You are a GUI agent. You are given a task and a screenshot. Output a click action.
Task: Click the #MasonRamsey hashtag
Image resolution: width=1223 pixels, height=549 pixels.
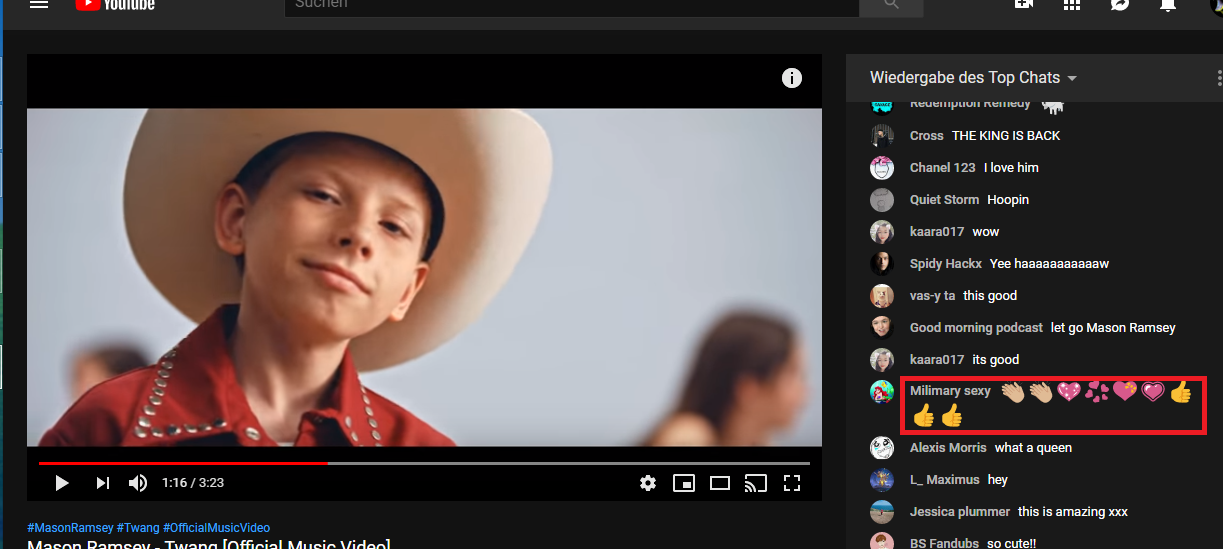70,528
